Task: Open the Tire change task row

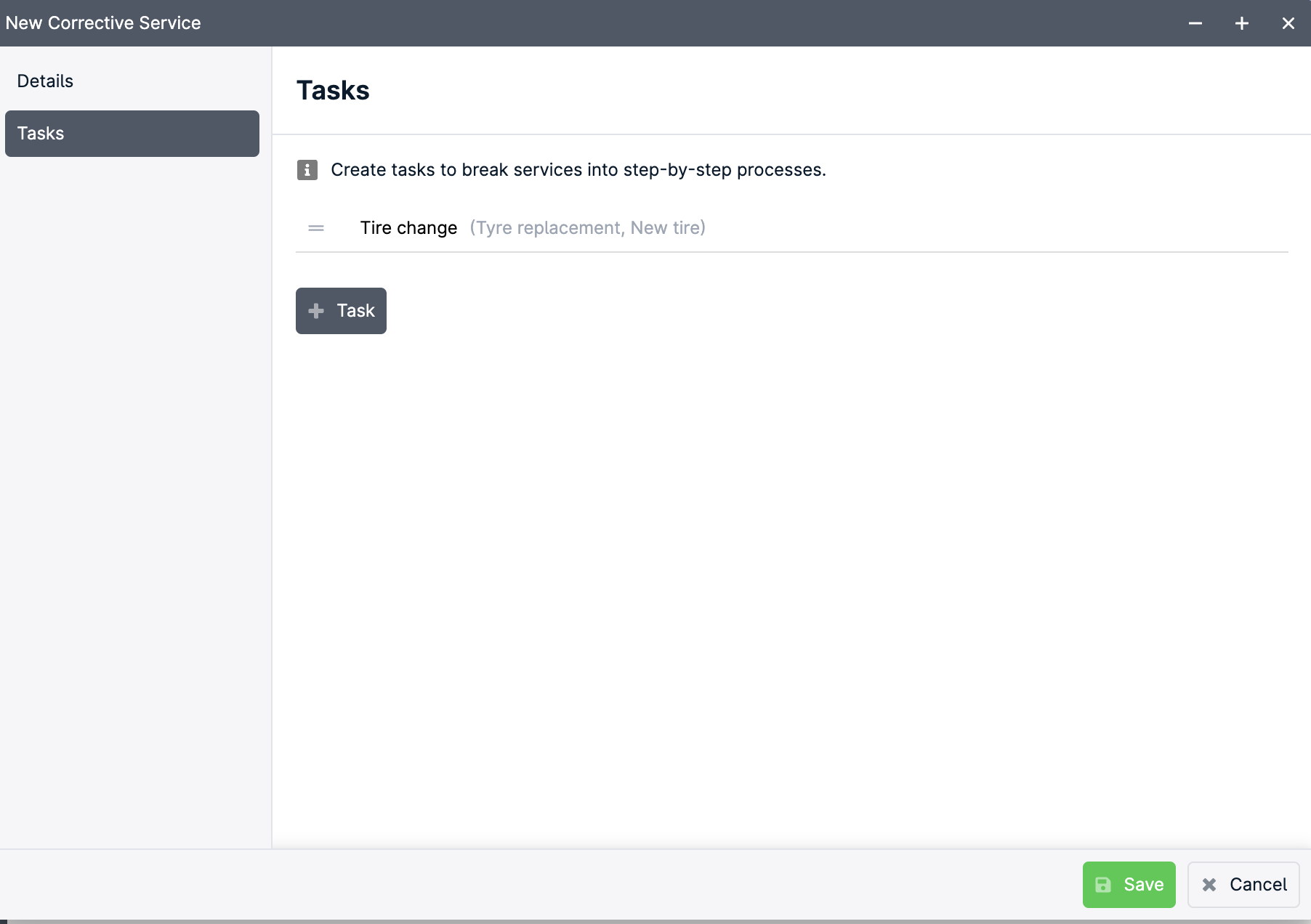Action: pyautogui.click(x=792, y=228)
